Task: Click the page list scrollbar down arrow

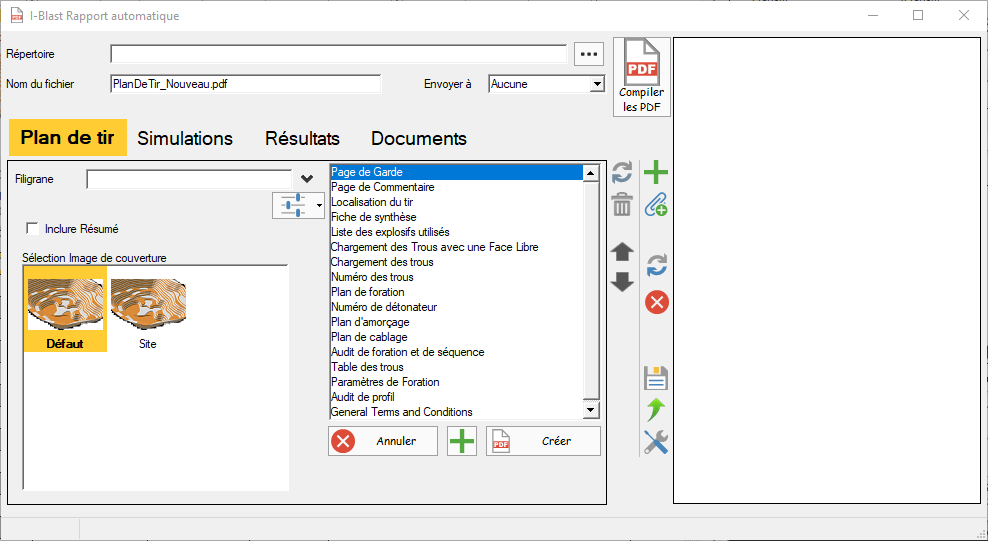Action: (x=591, y=410)
